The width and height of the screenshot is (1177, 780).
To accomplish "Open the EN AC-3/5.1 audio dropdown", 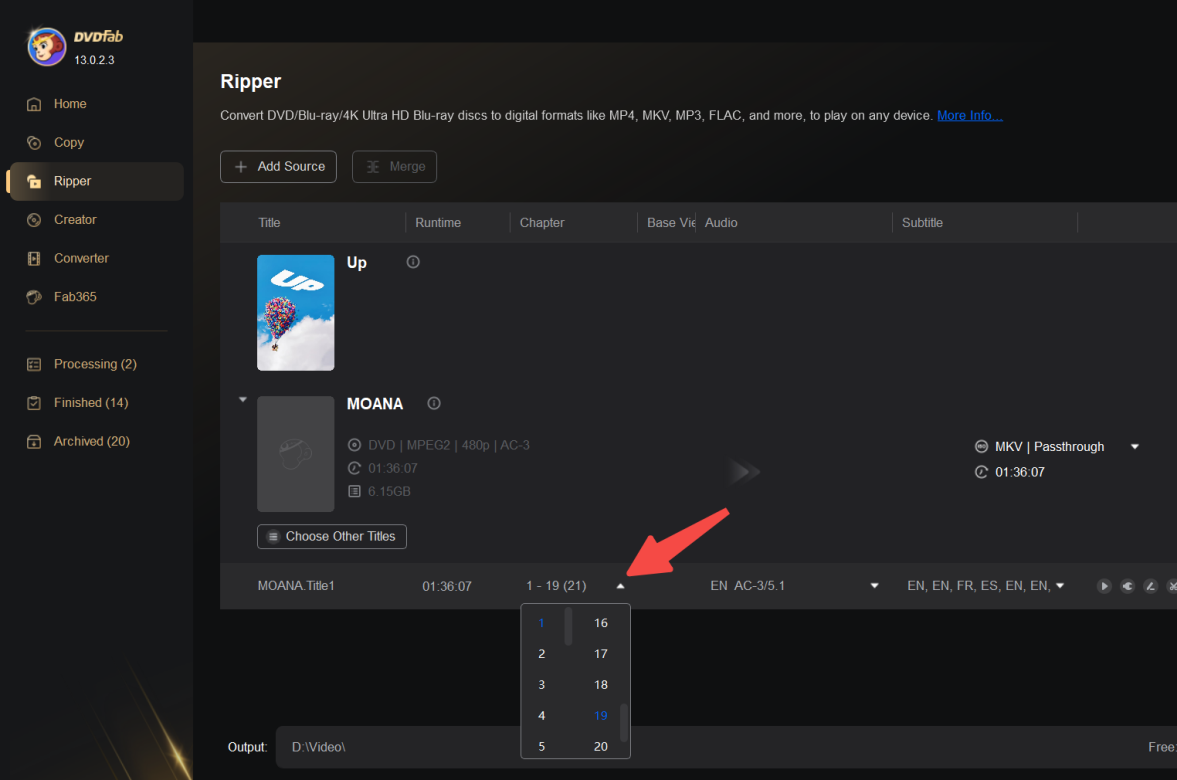I will coord(875,586).
